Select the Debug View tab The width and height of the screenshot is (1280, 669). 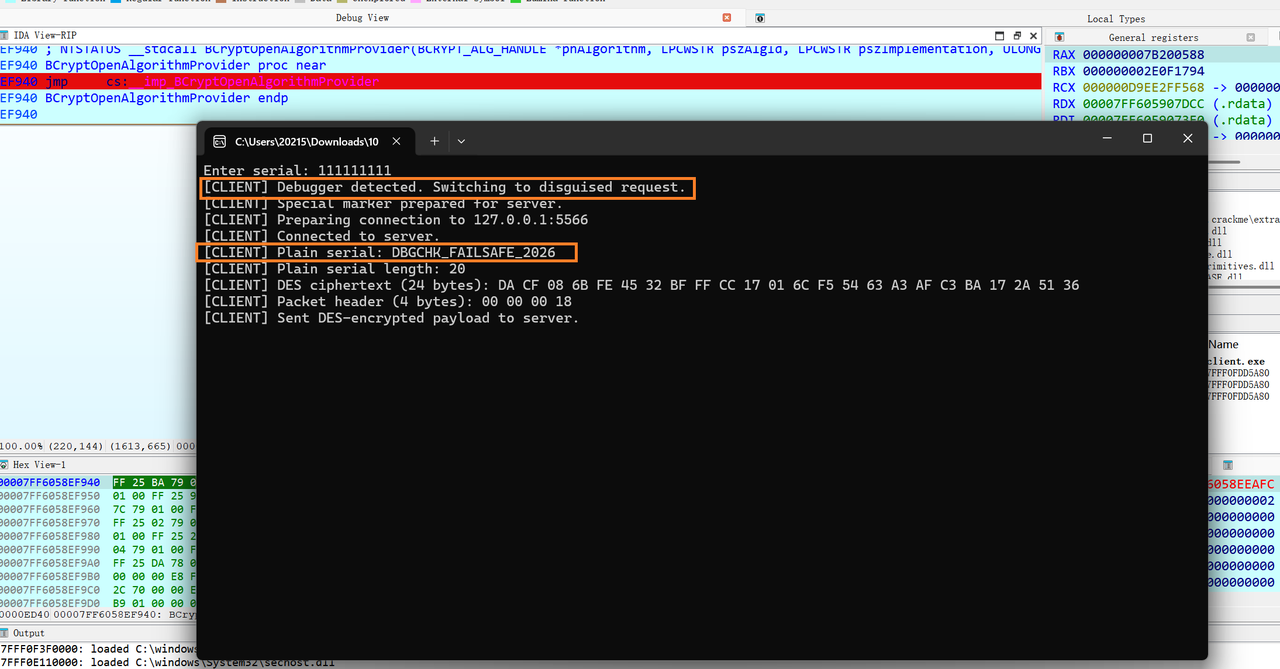click(x=362, y=18)
